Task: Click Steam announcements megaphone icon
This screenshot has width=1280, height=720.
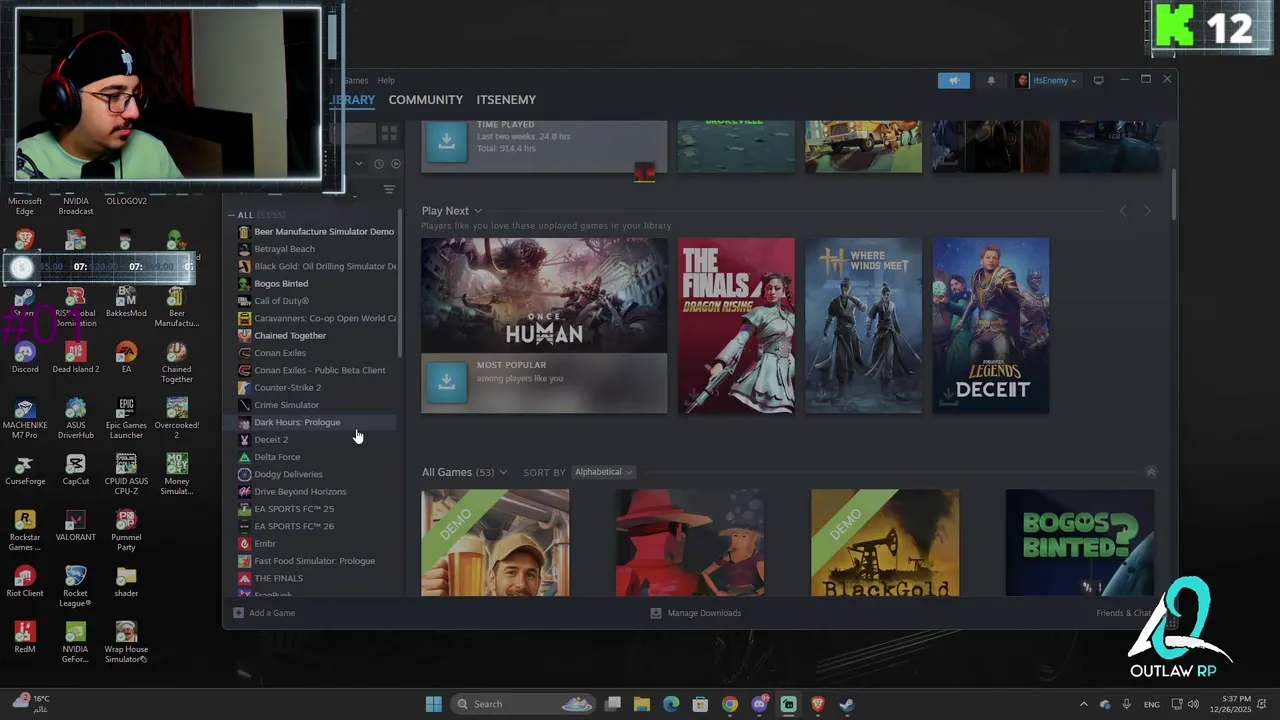Action: (x=953, y=81)
